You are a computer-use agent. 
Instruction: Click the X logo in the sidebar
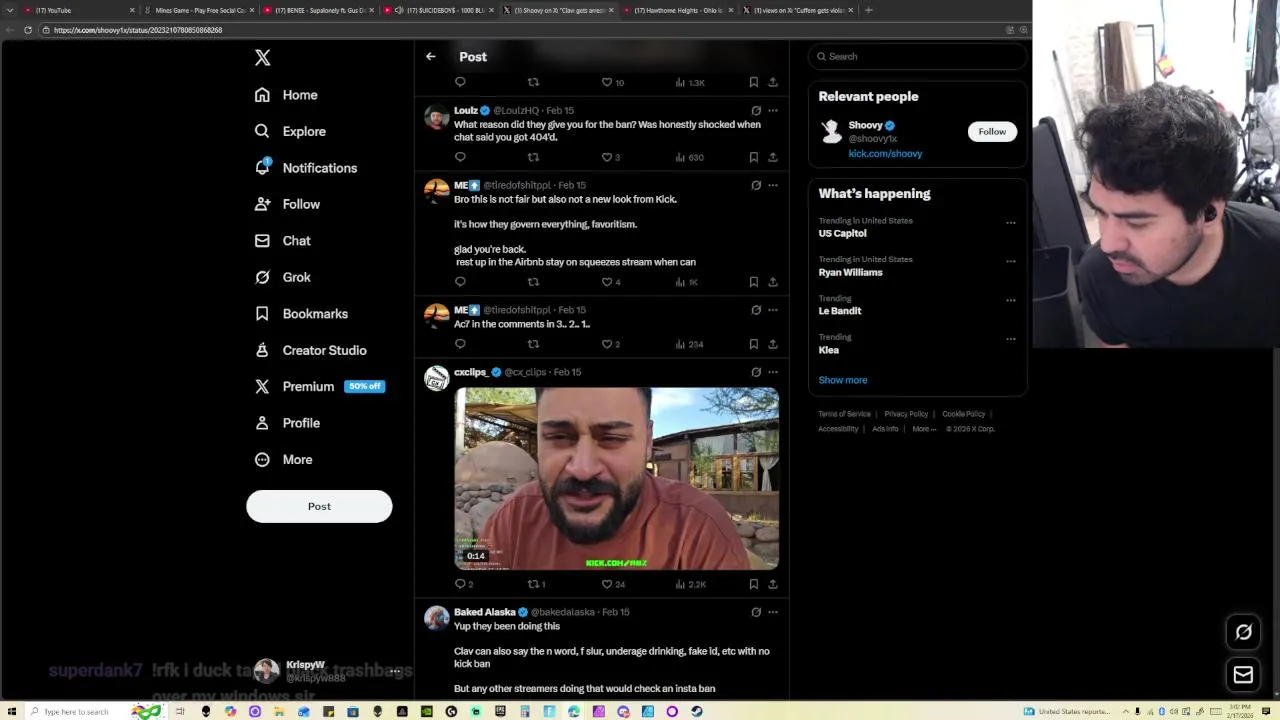[x=262, y=58]
